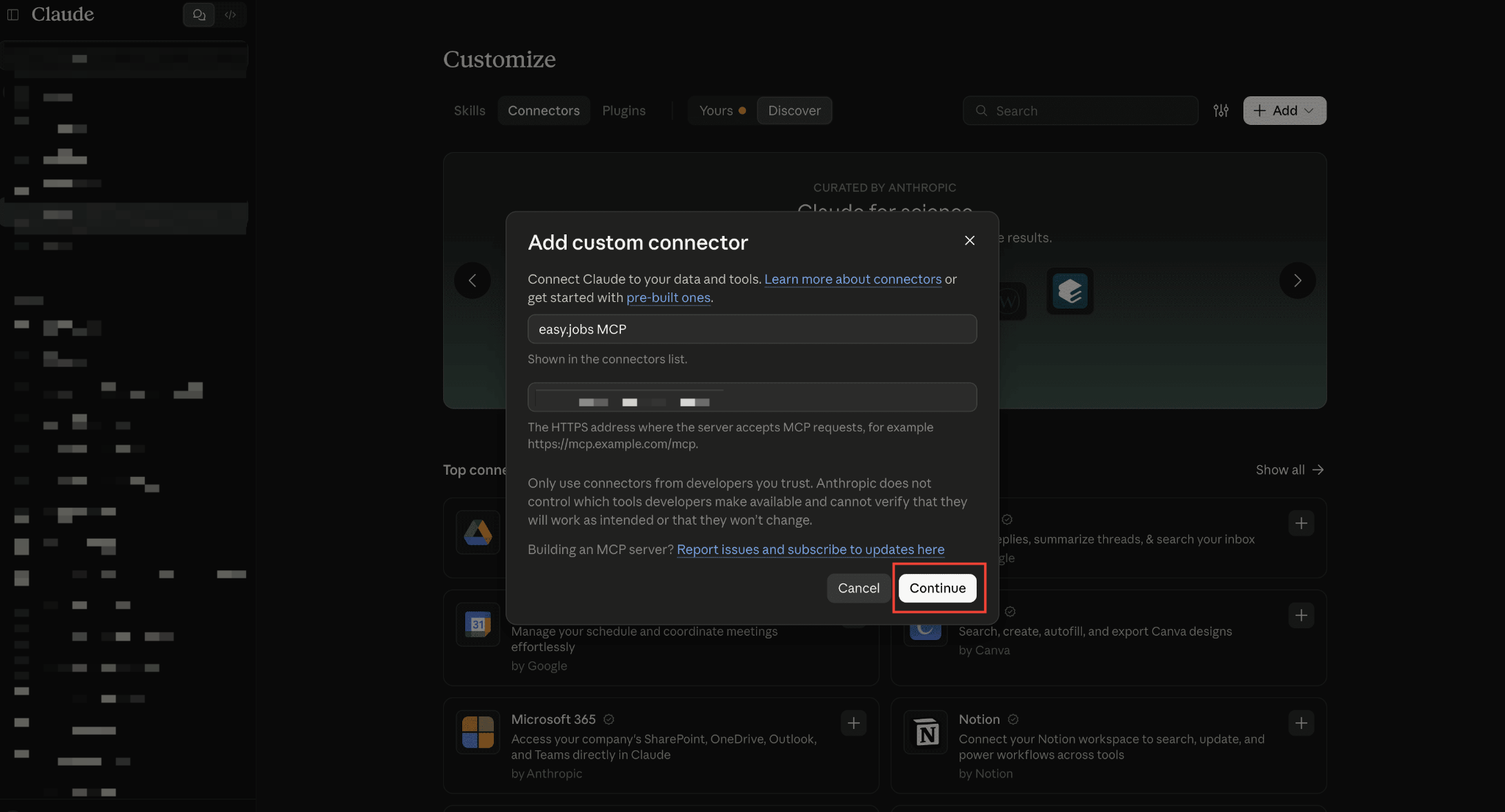Click the Microsoft 365 connector title
The width and height of the screenshot is (1505, 812).
[x=553, y=719]
